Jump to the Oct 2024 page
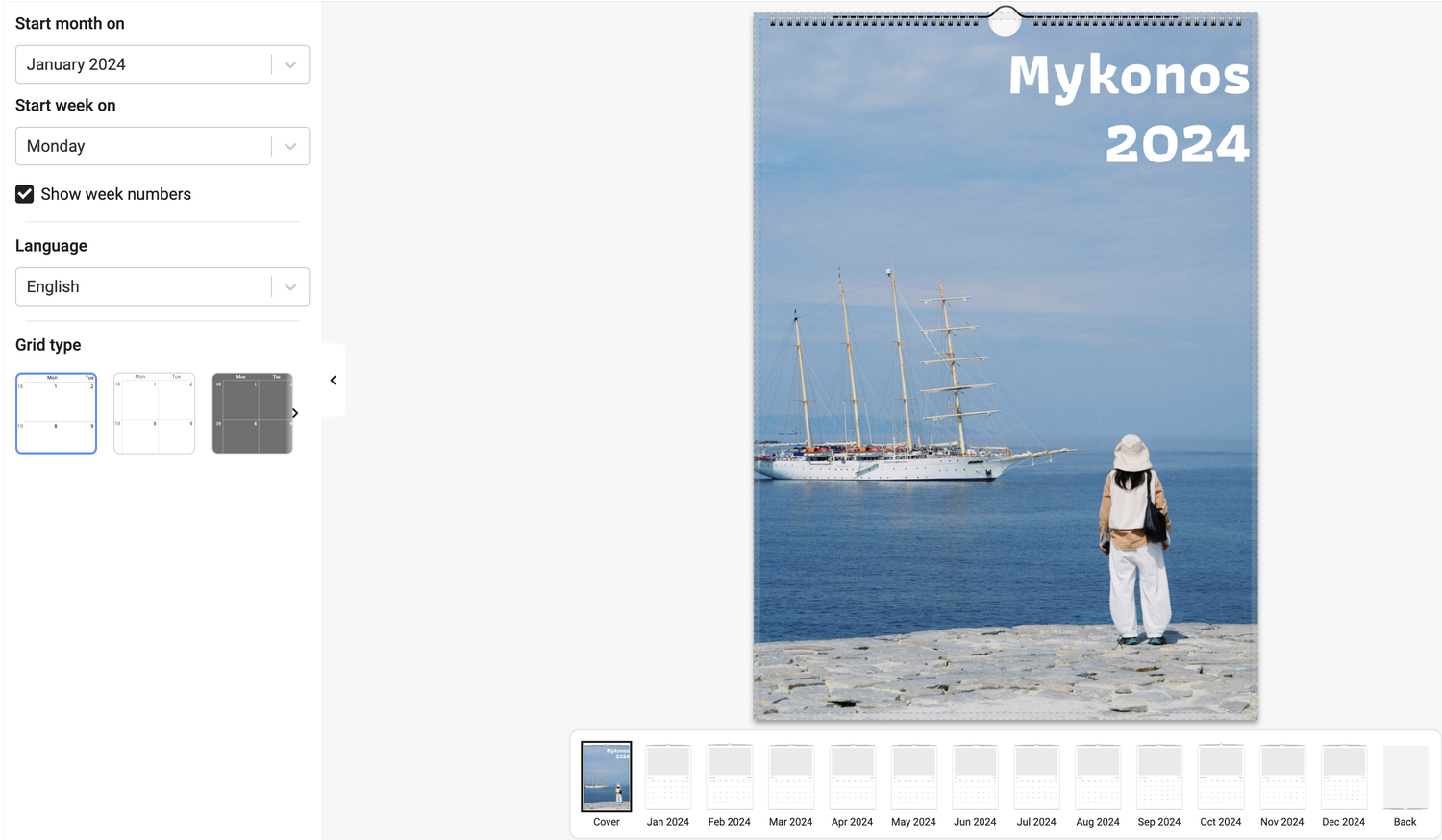The width and height of the screenshot is (1442, 840). tap(1221, 784)
